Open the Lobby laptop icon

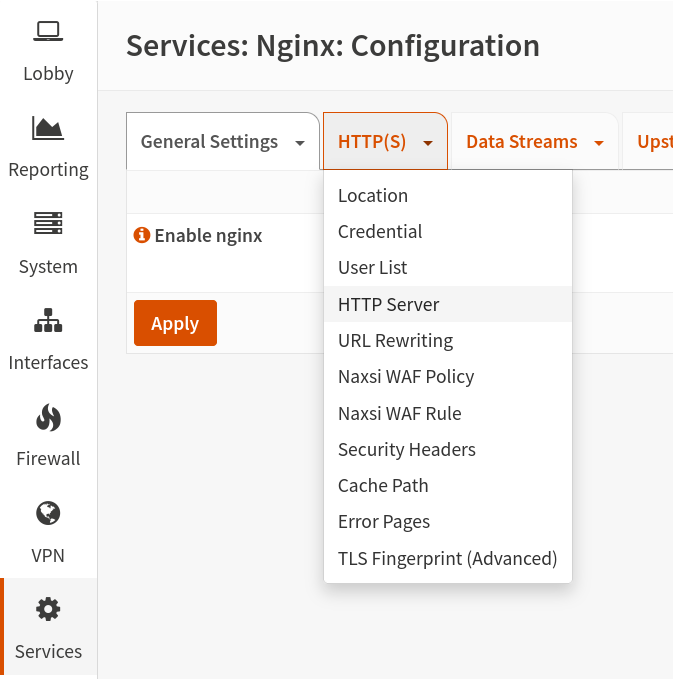pos(48,31)
